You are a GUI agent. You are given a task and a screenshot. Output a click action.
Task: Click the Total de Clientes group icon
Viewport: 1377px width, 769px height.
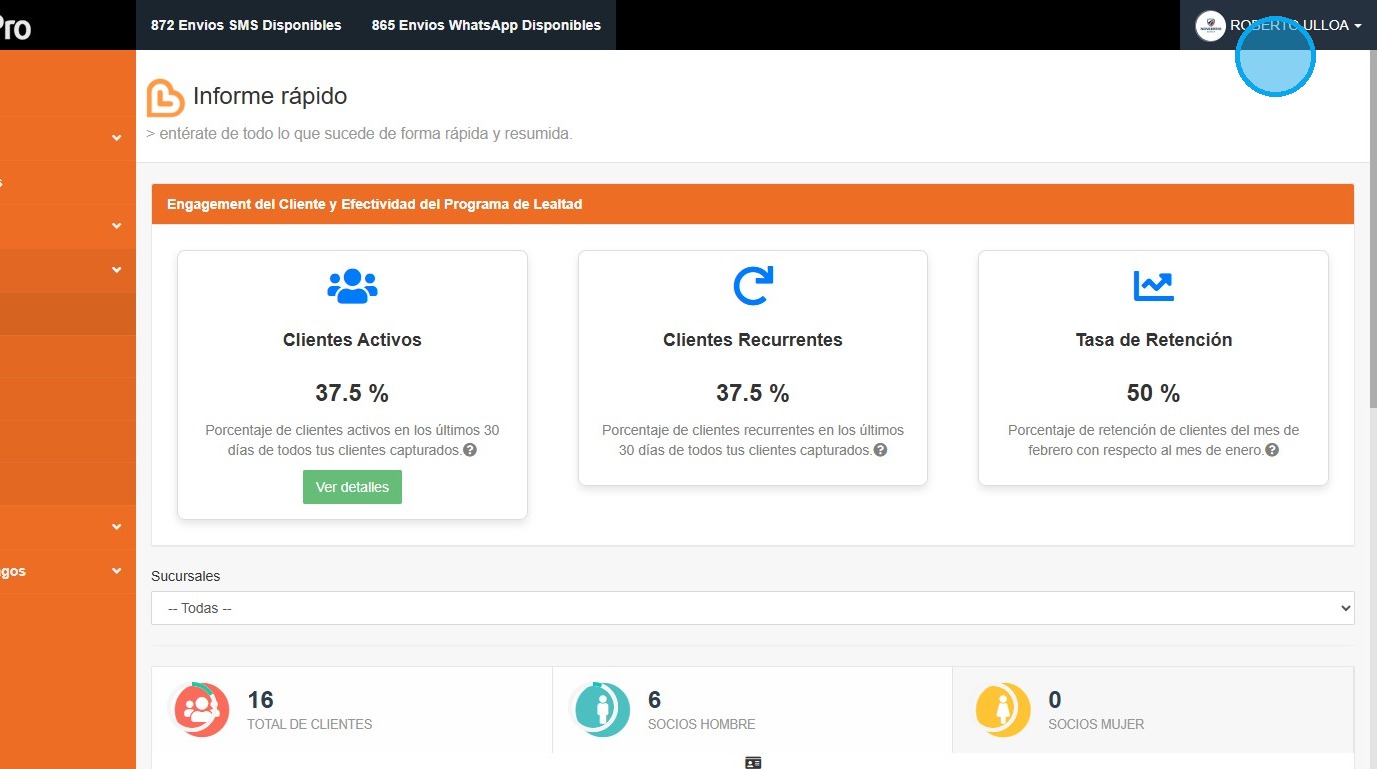click(x=201, y=709)
